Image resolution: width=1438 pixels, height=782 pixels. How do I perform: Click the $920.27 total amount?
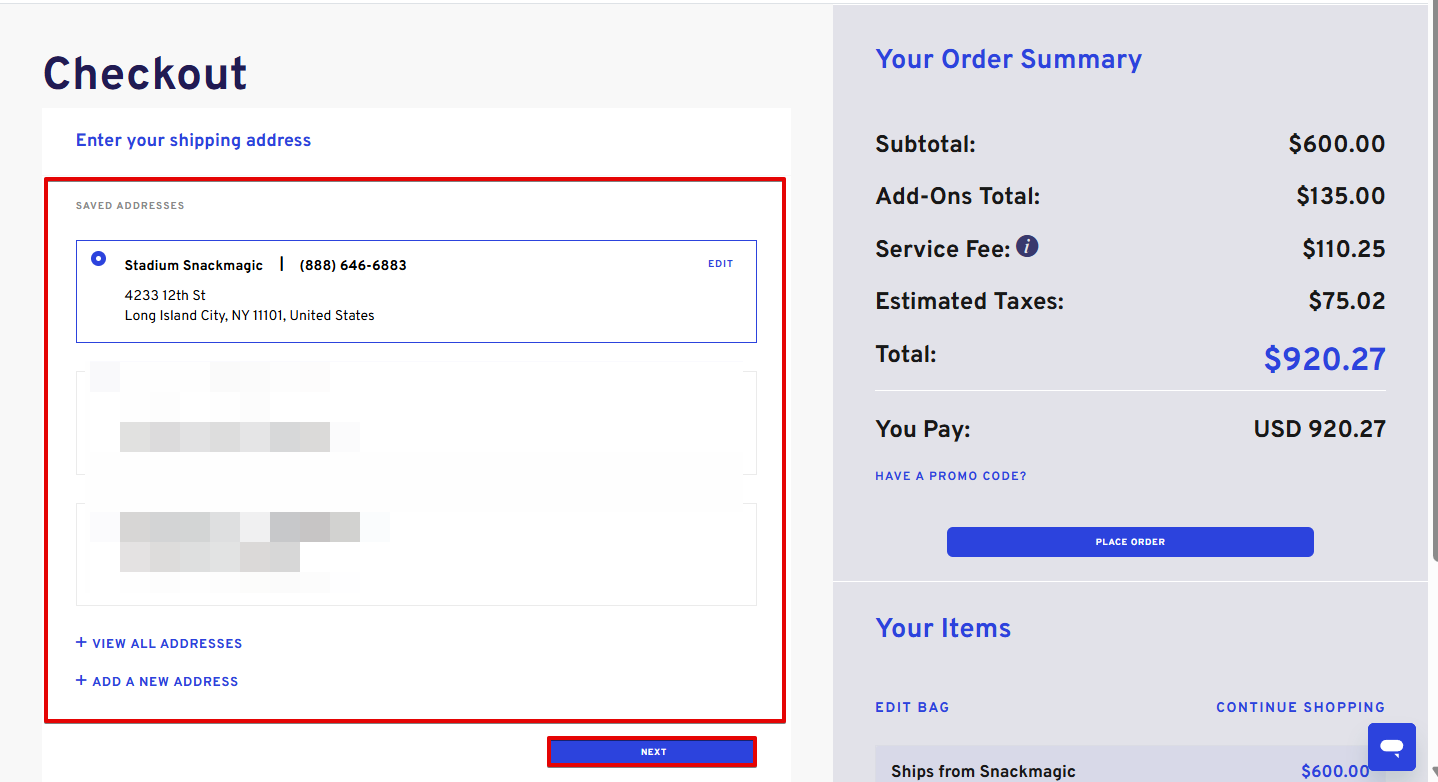click(x=1324, y=358)
